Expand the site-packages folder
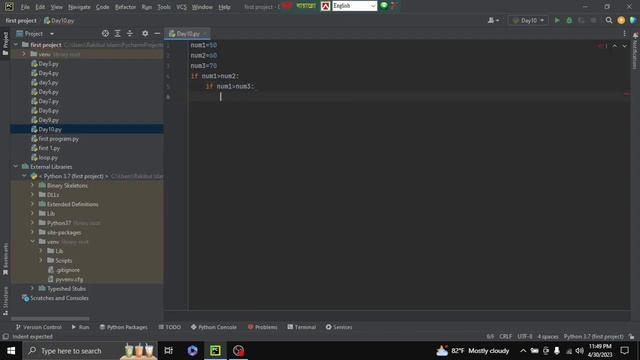Viewport: 640px width, 360px height. (32, 232)
